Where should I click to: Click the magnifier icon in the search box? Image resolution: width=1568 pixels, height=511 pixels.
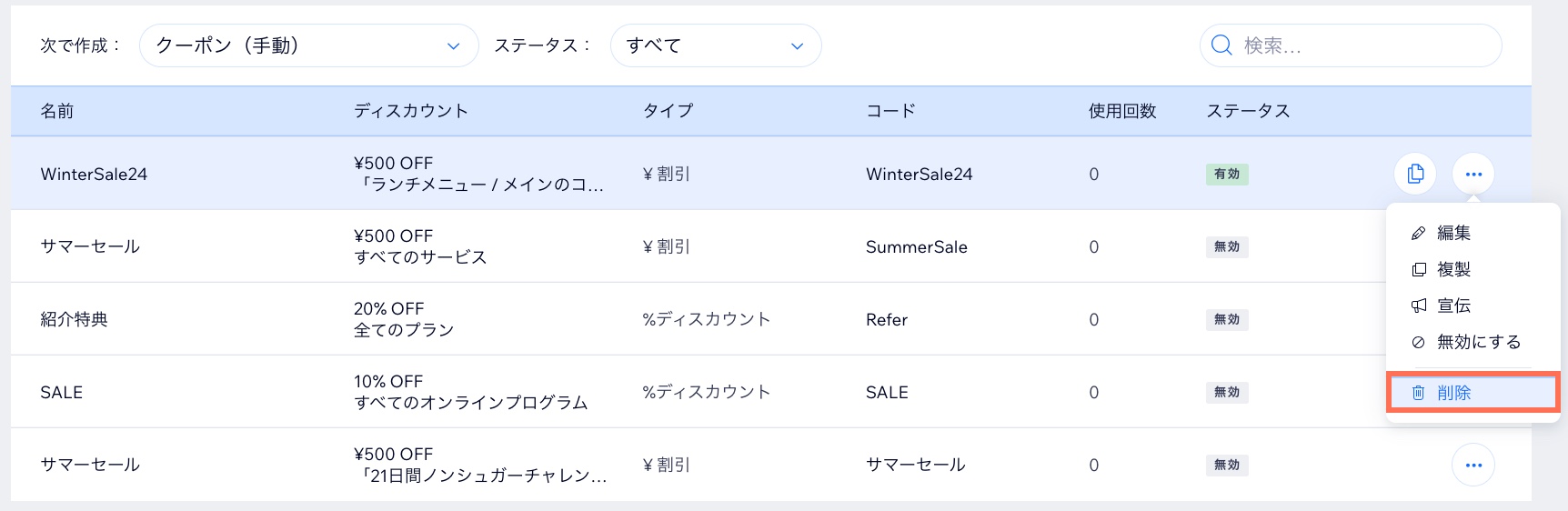1221,45
